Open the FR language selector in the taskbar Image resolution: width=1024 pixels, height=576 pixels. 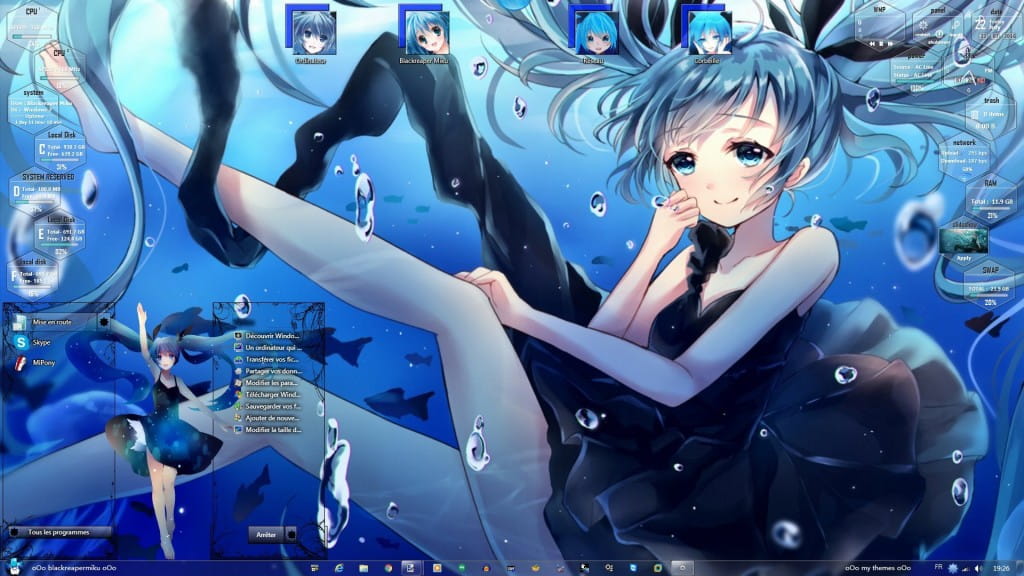pos(939,567)
